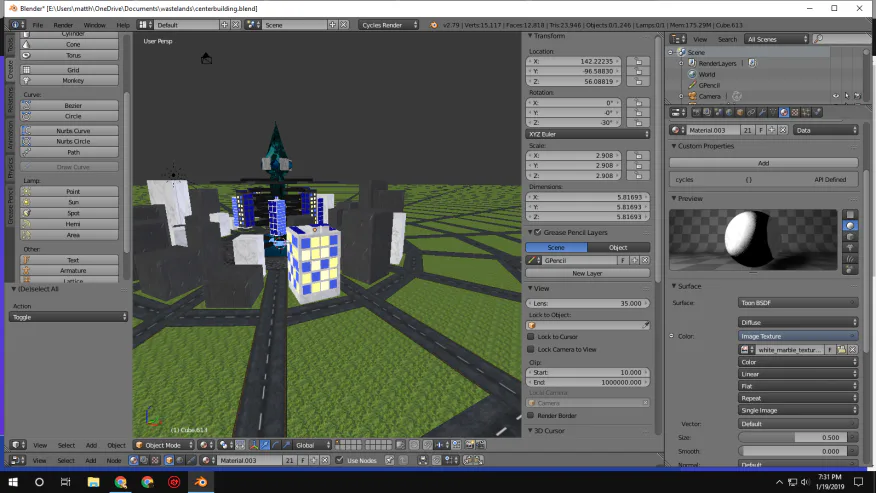Click the Lens field showing 35.000

tap(588, 303)
